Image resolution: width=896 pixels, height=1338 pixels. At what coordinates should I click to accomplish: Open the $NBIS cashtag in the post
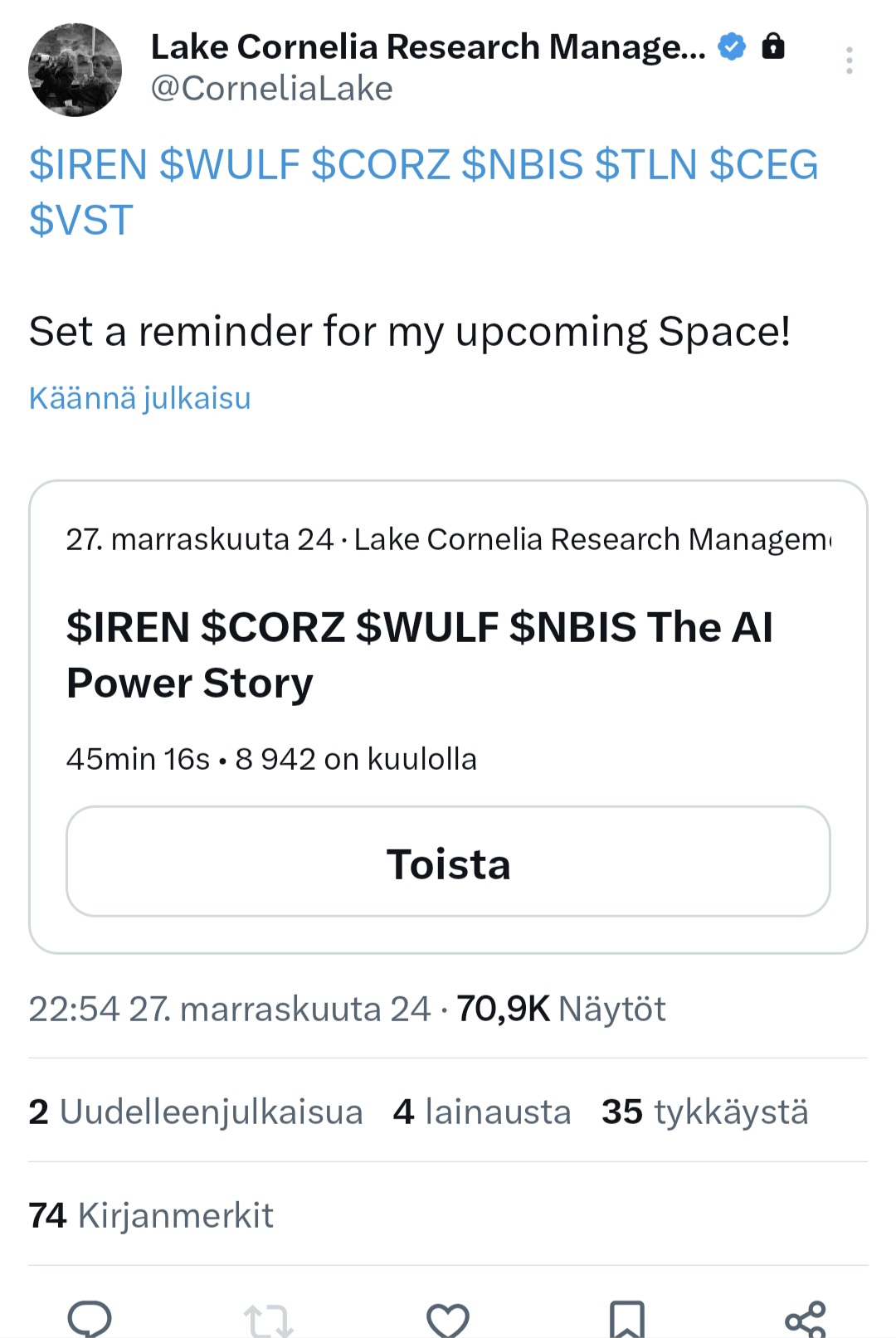pos(522,164)
